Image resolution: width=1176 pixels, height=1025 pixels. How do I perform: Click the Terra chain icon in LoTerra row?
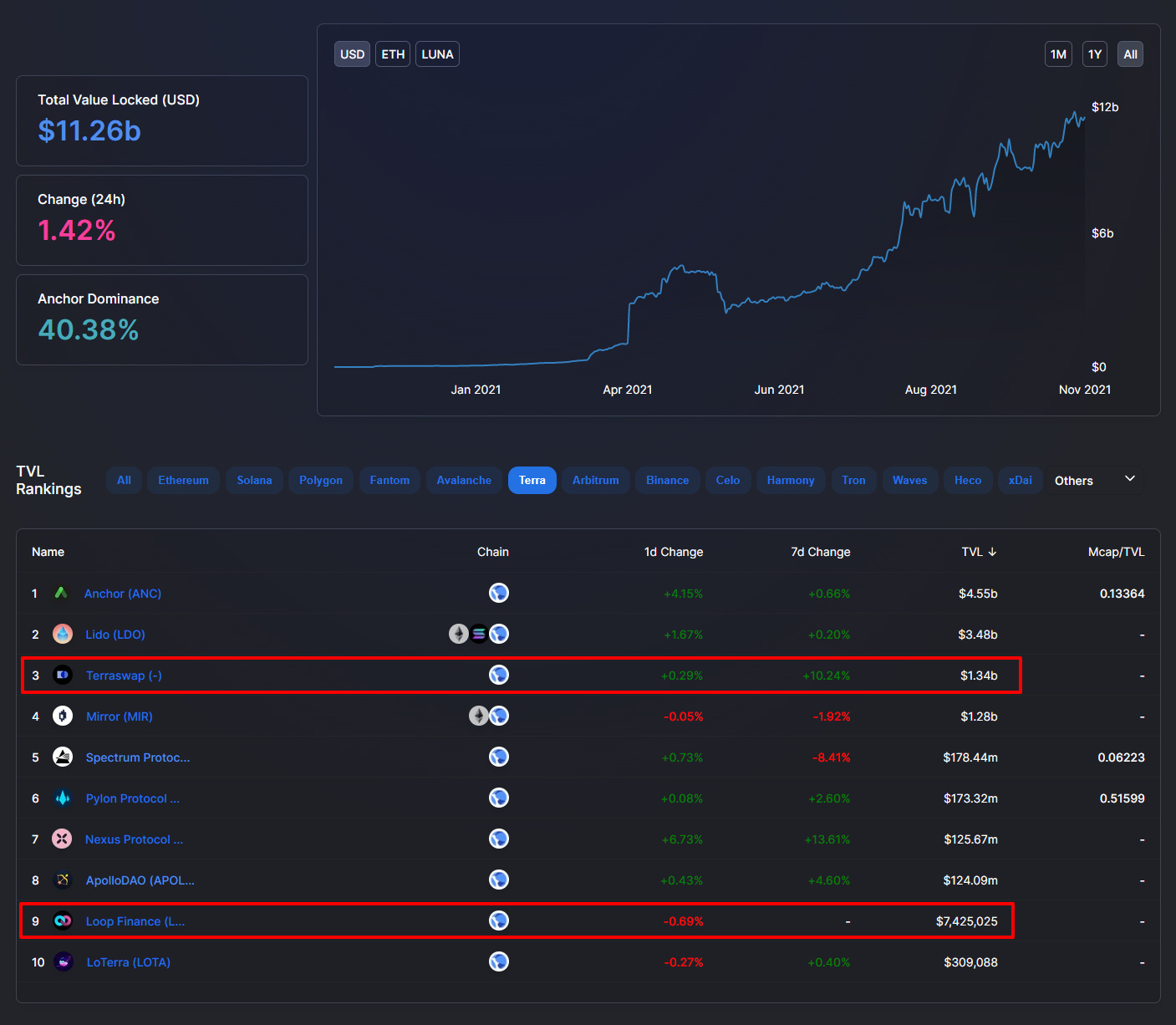(499, 961)
